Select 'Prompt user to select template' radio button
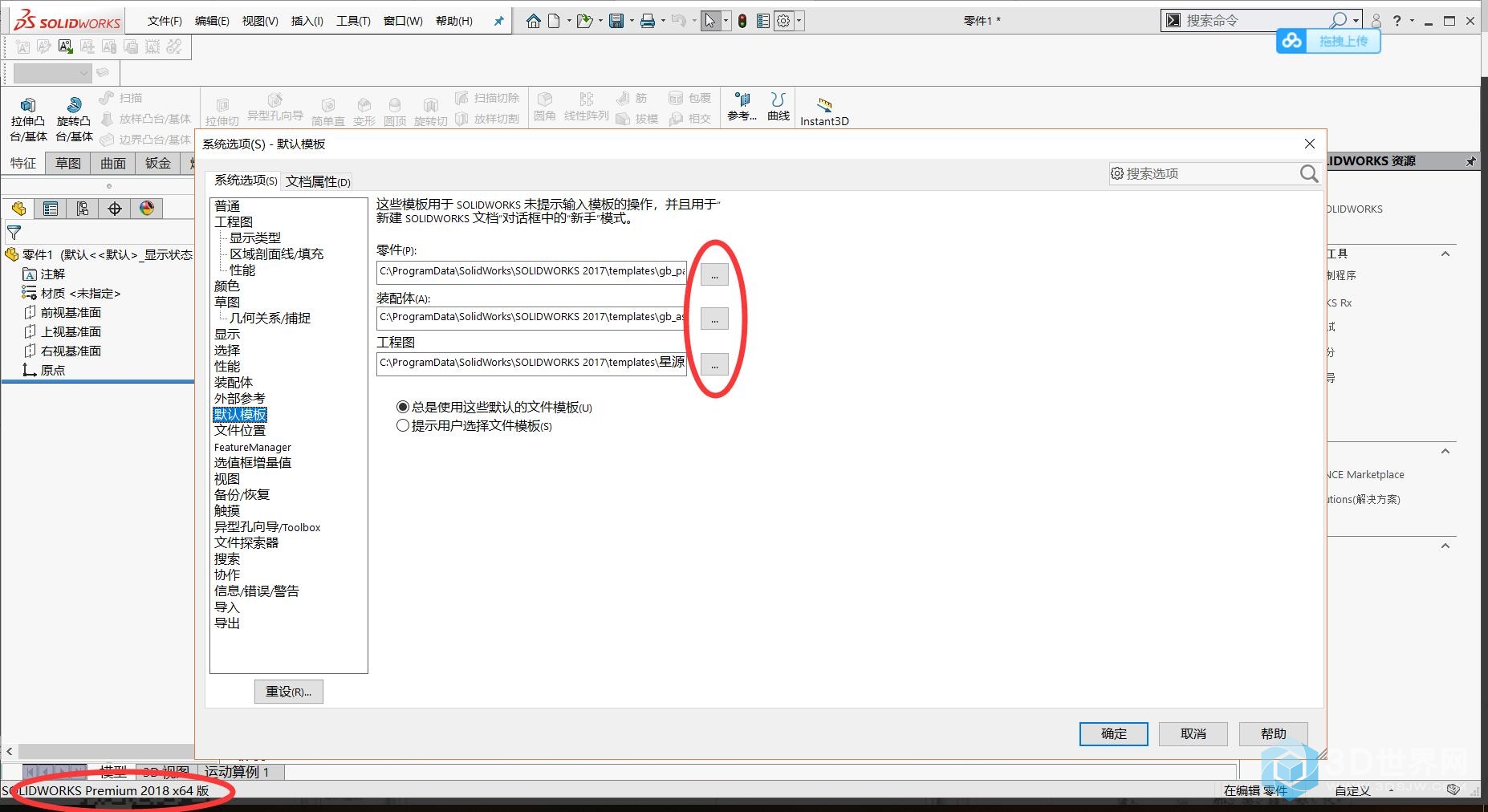The image size is (1488, 812). (403, 426)
